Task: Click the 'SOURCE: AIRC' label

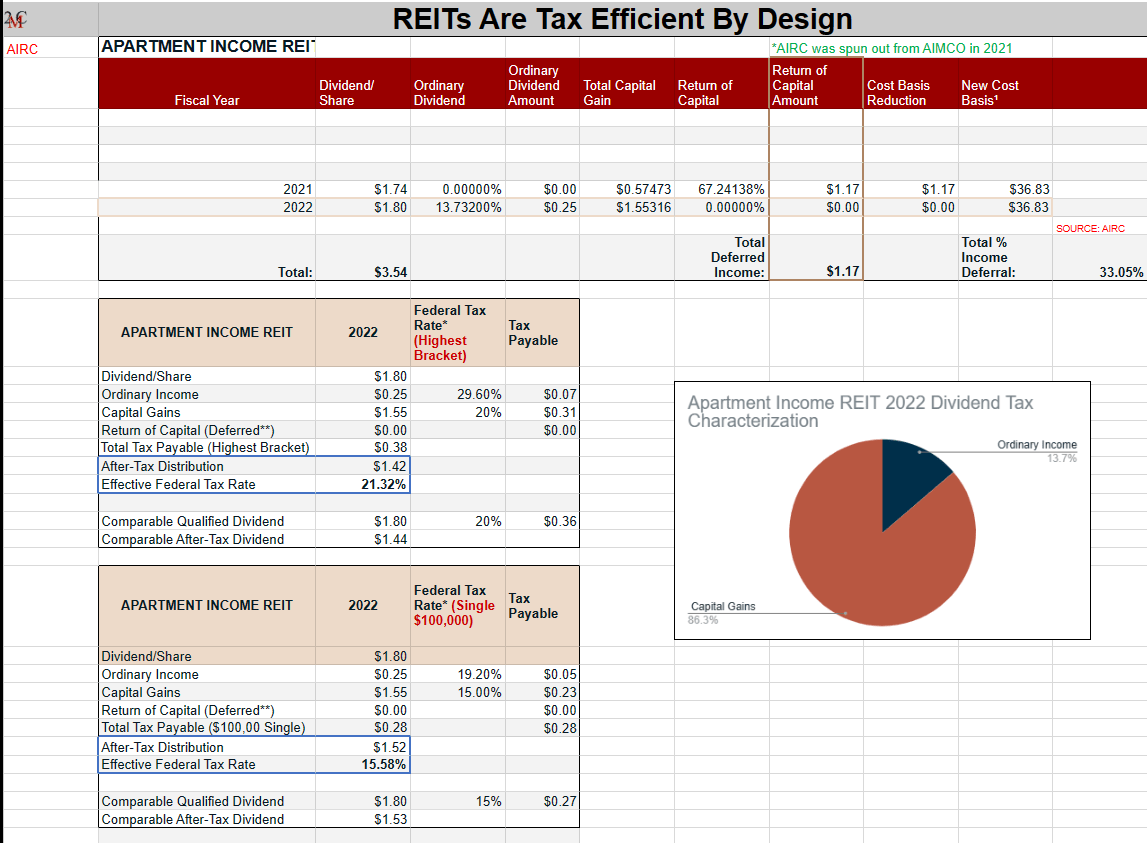Action: (x=1090, y=229)
